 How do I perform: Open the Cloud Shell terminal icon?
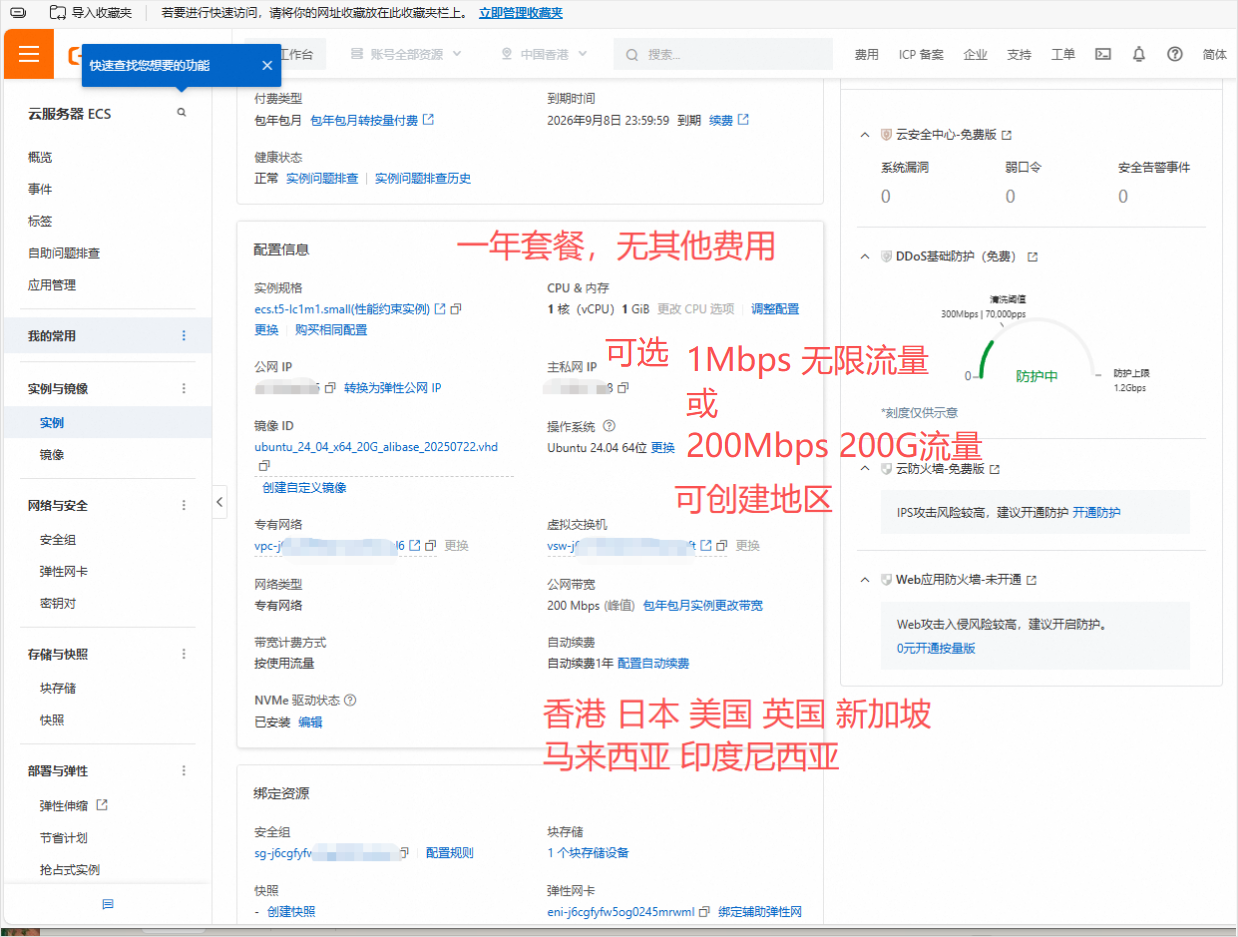[1103, 54]
